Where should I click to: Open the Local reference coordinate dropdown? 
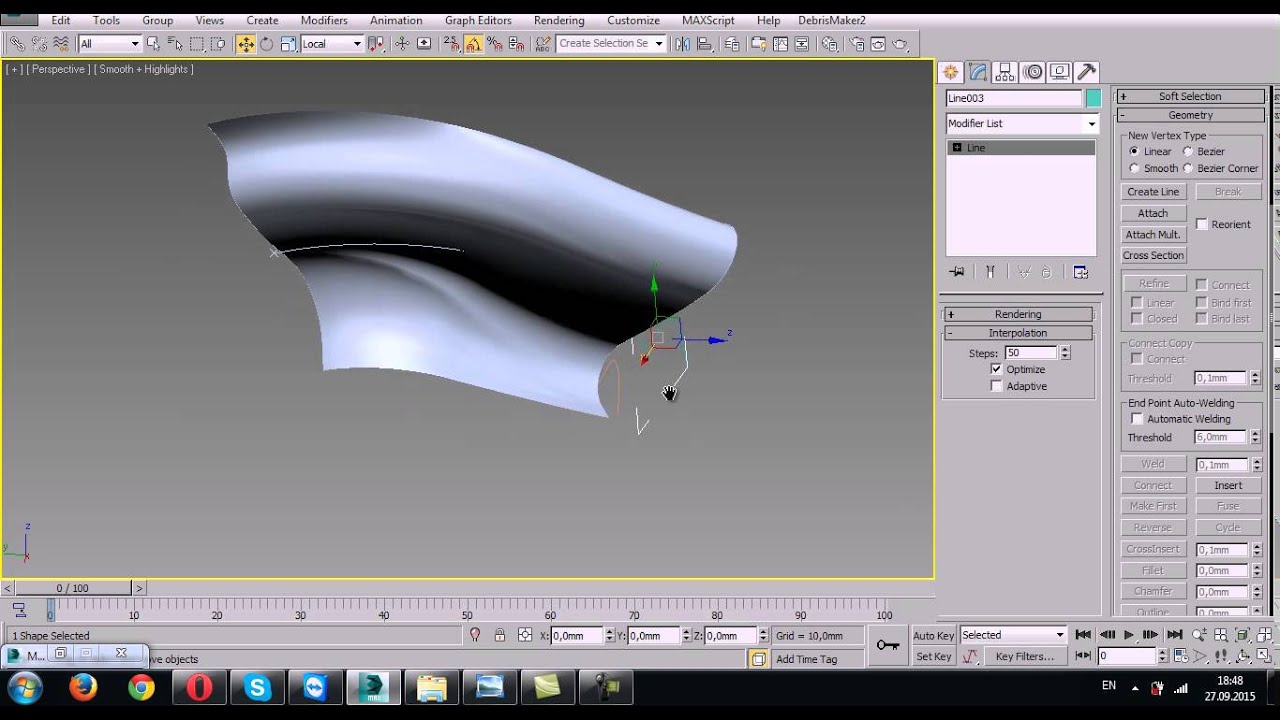point(331,44)
